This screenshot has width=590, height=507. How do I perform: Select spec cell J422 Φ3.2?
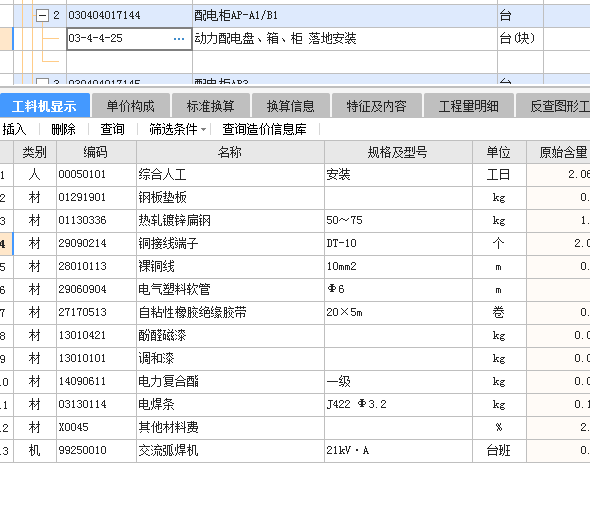coord(398,405)
